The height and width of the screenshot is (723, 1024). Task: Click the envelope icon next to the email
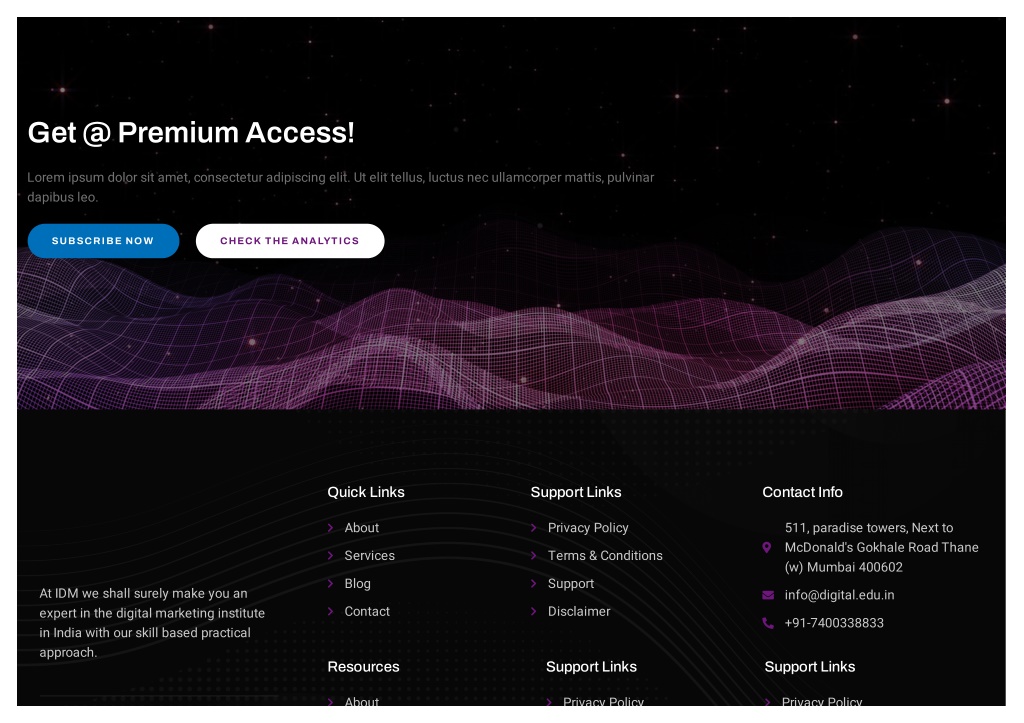[768, 595]
